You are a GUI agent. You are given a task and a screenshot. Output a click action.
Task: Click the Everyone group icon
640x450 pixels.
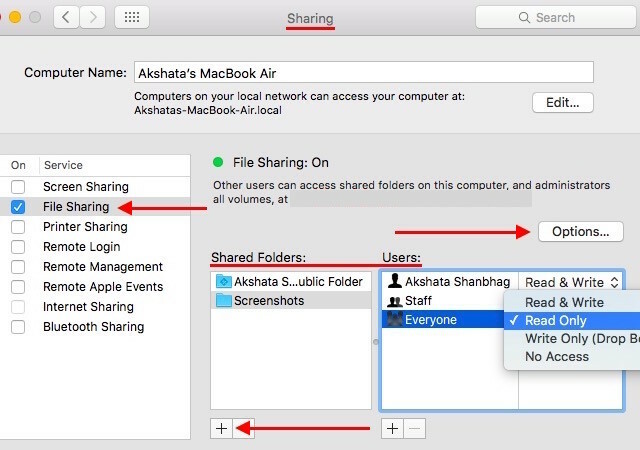coord(395,319)
